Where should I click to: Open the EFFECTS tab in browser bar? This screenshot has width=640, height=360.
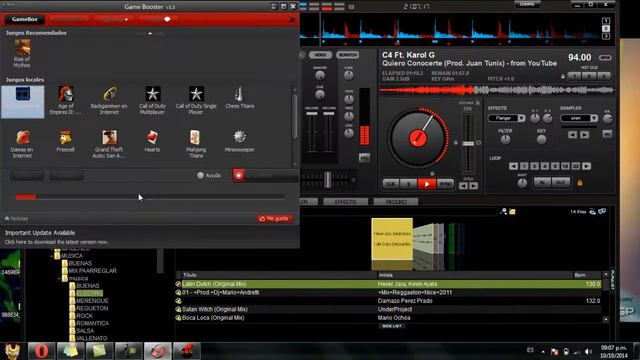click(346, 202)
